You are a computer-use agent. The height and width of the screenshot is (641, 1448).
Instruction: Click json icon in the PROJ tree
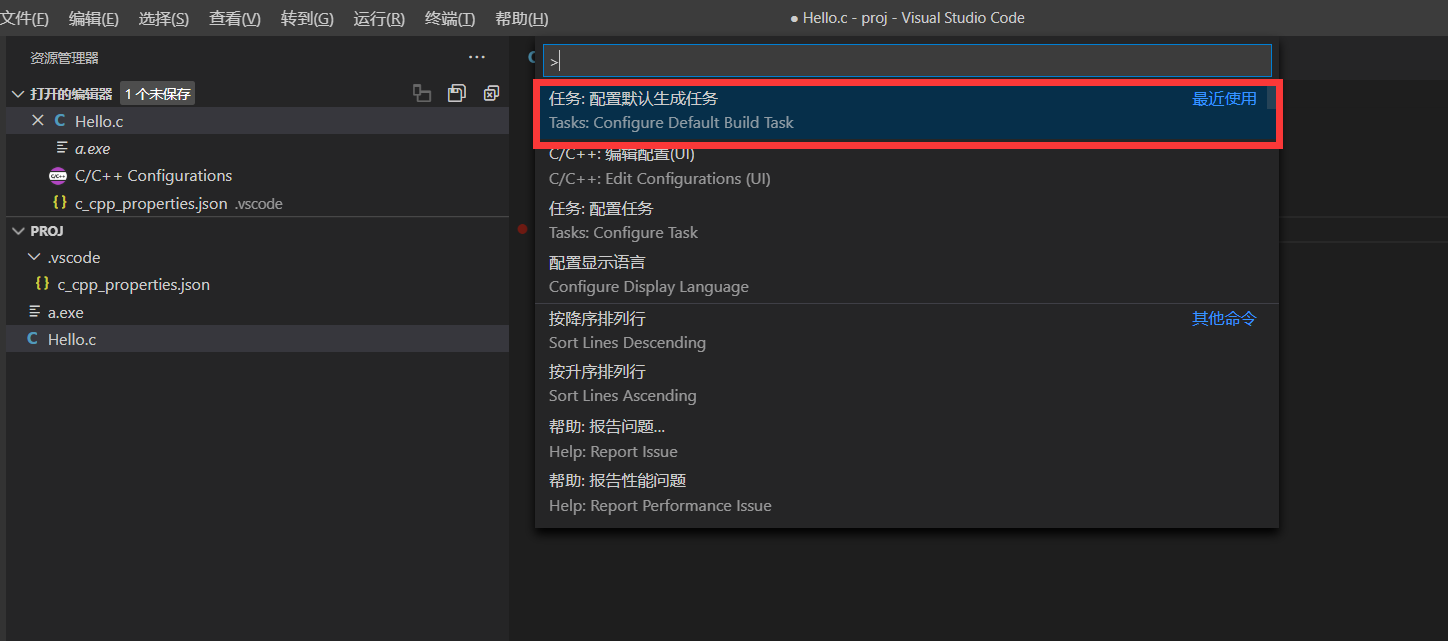click(x=42, y=284)
